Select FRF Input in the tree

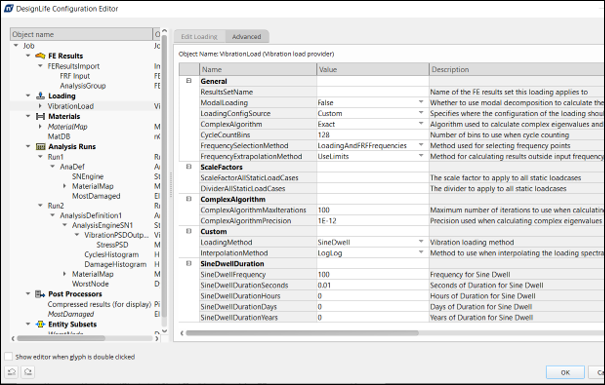[75, 76]
